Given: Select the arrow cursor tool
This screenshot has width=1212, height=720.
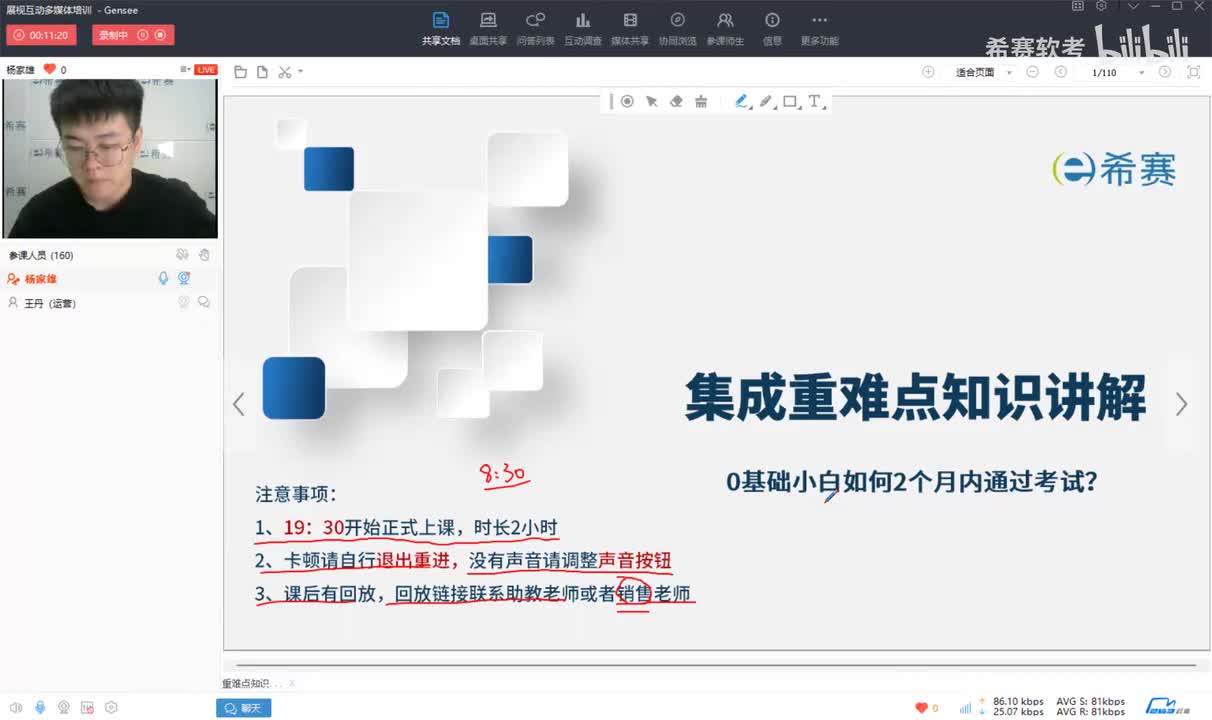Looking at the screenshot, I should [651, 101].
